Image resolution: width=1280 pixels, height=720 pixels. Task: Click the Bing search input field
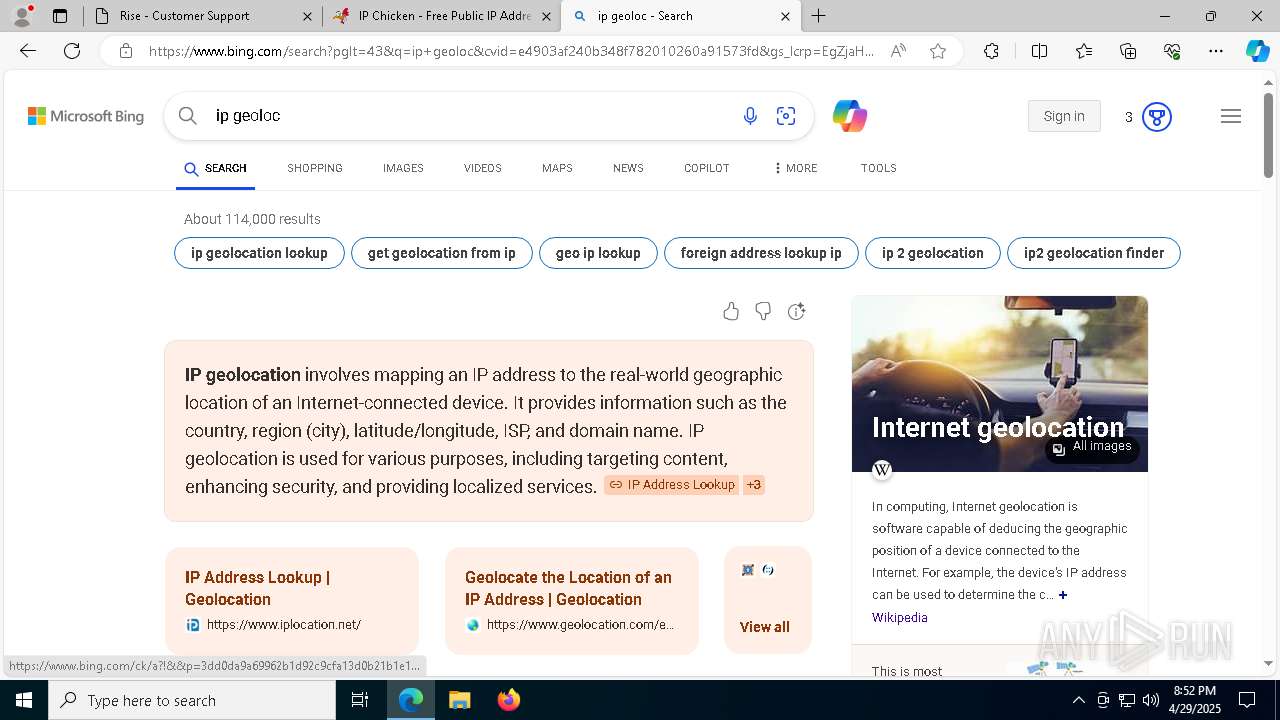470,116
